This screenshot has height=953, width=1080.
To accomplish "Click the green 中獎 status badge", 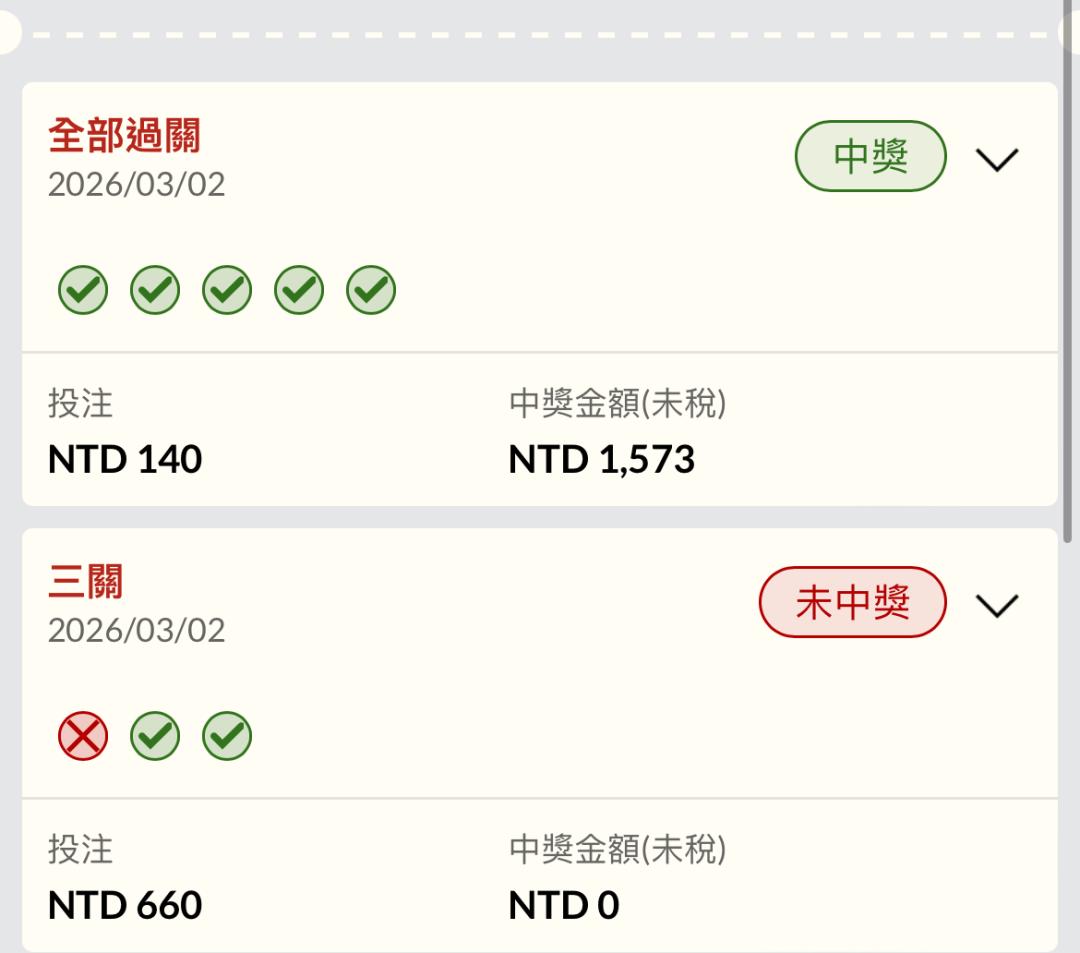I will [x=870, y=157].
